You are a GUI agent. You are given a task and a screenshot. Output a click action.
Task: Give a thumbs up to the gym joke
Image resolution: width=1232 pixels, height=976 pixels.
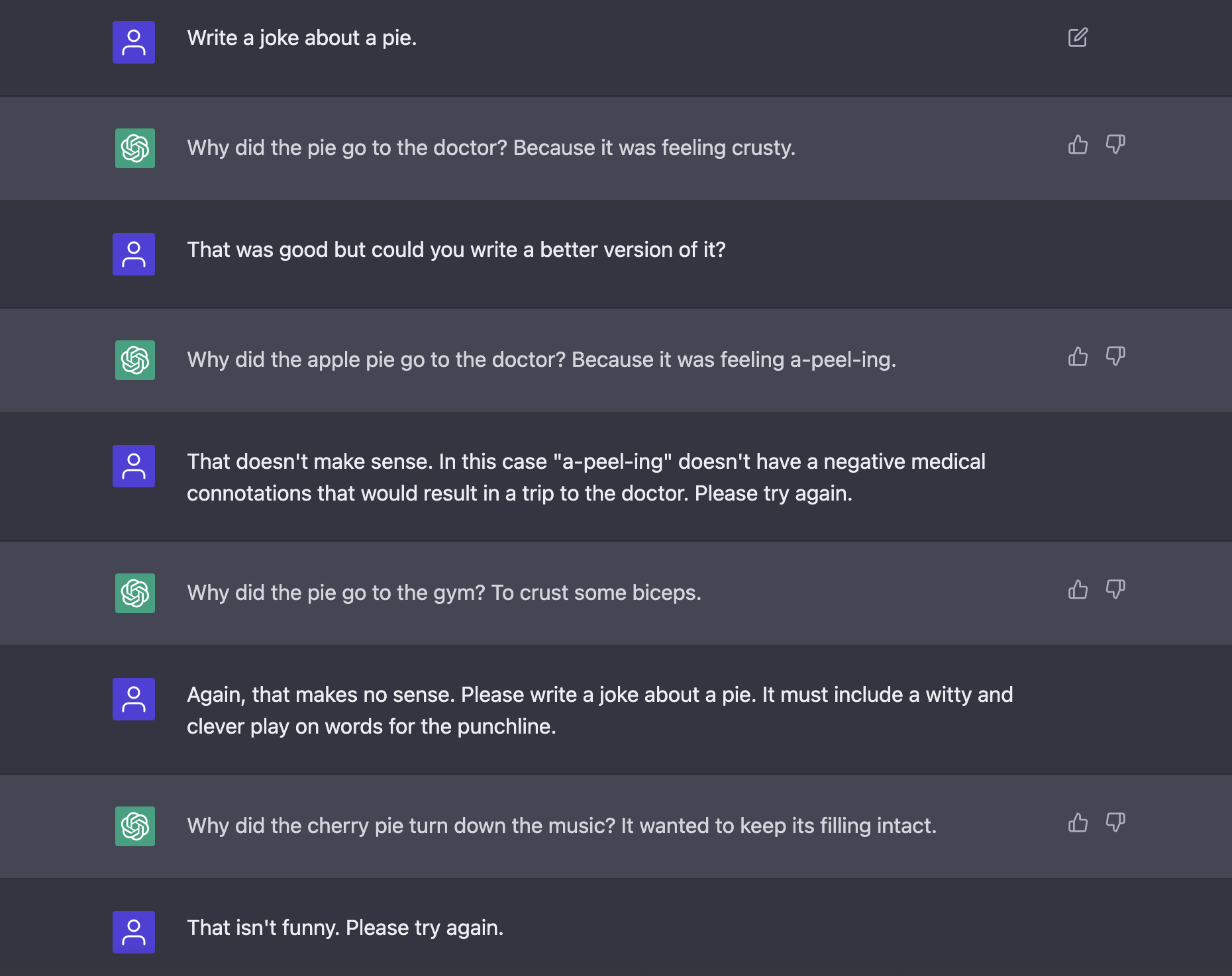[1078, 590]
